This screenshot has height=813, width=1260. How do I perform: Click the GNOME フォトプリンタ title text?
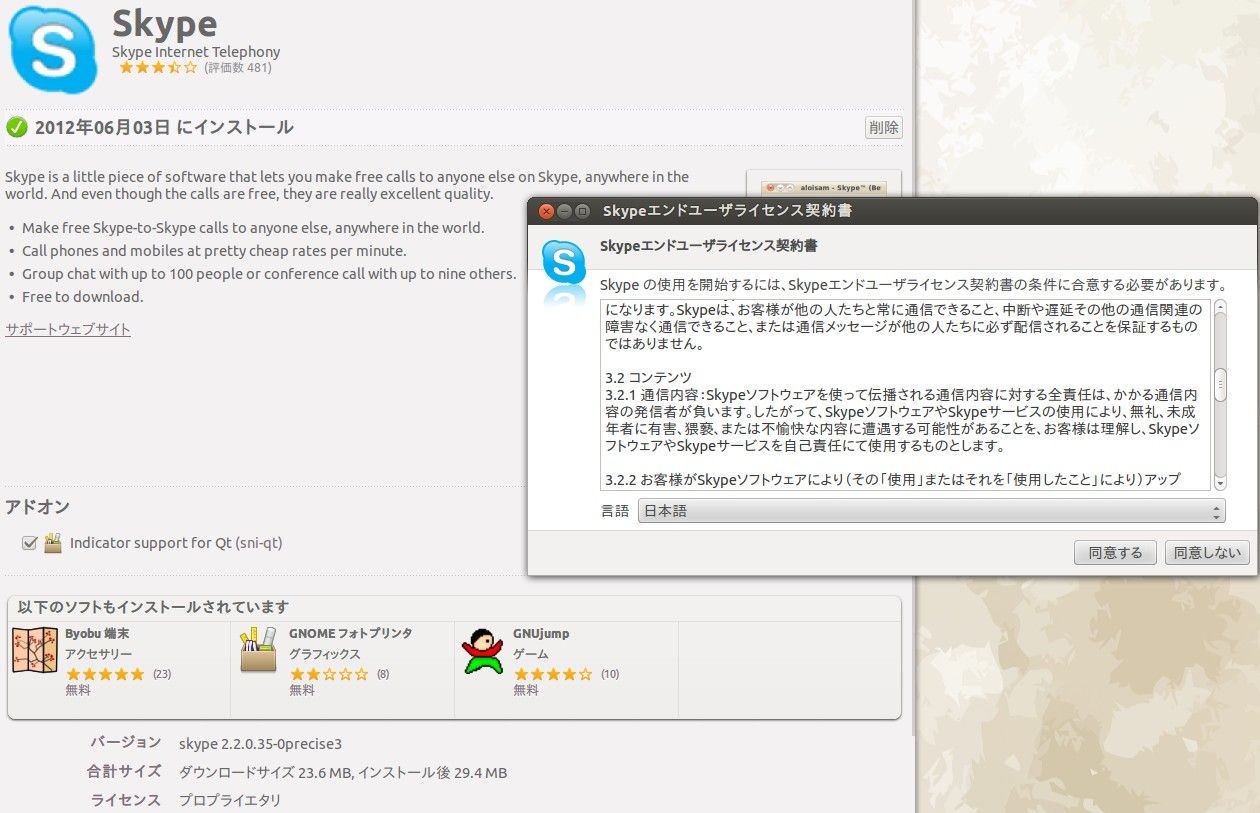click(x=351, y=634)
